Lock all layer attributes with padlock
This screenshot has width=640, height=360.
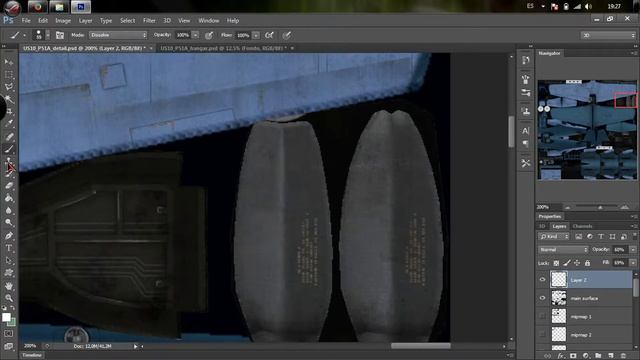[x=587, y=263]
